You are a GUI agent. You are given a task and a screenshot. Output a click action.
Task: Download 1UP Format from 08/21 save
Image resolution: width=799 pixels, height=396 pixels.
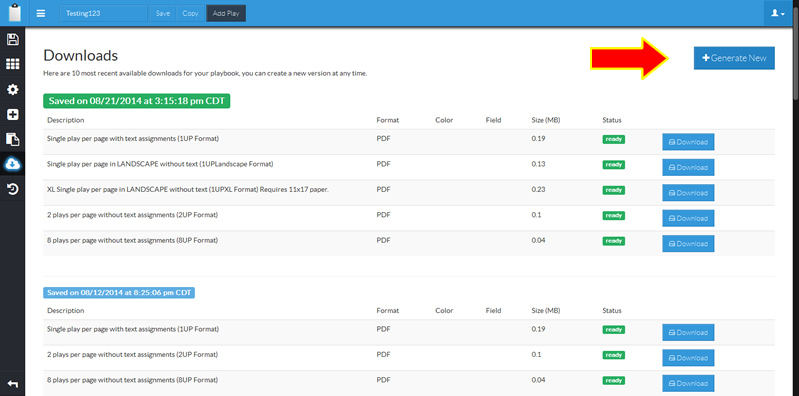click(688, 142)
